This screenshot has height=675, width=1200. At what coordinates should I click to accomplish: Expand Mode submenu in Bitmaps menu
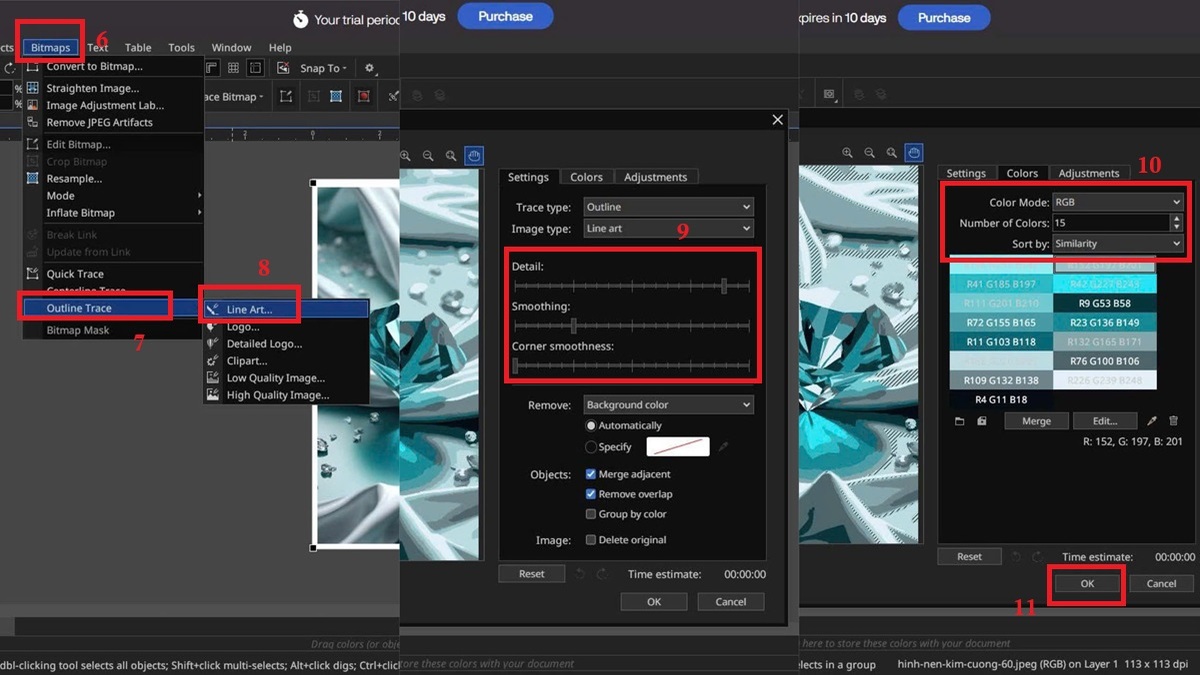113,195
